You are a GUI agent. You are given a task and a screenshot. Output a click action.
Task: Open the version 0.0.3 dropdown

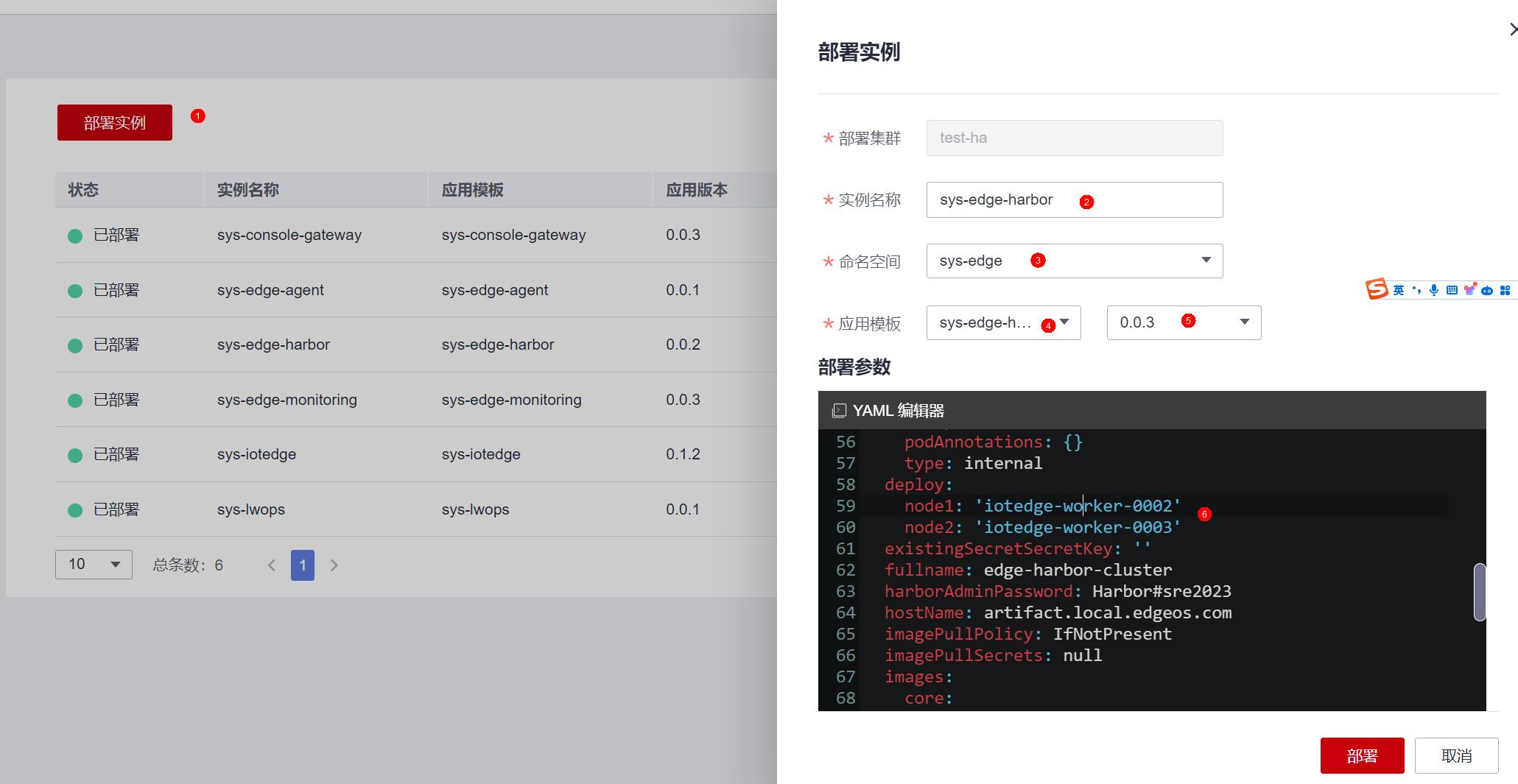[1184, 322]
